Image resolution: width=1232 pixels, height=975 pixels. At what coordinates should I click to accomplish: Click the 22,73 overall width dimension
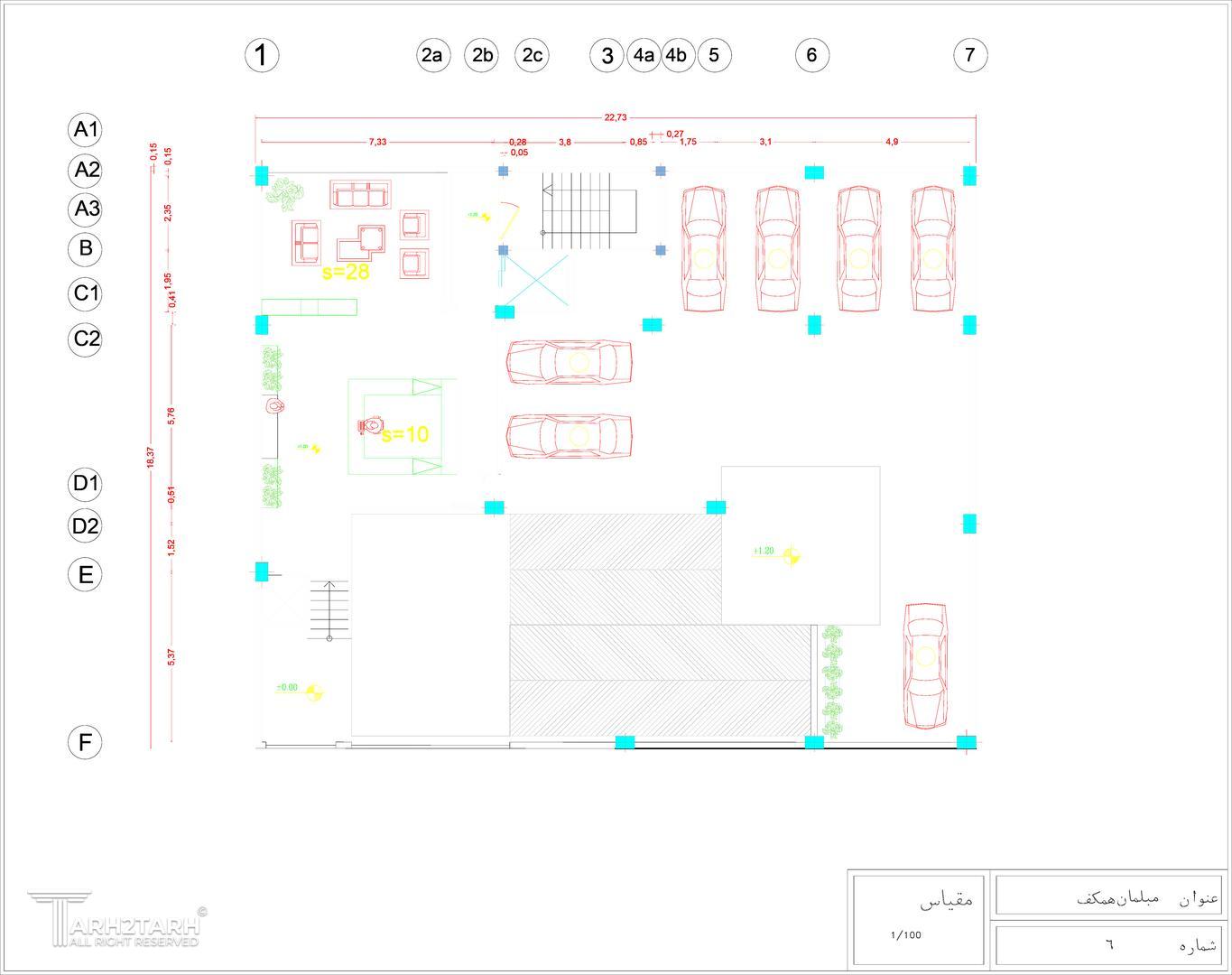point(616,116)
